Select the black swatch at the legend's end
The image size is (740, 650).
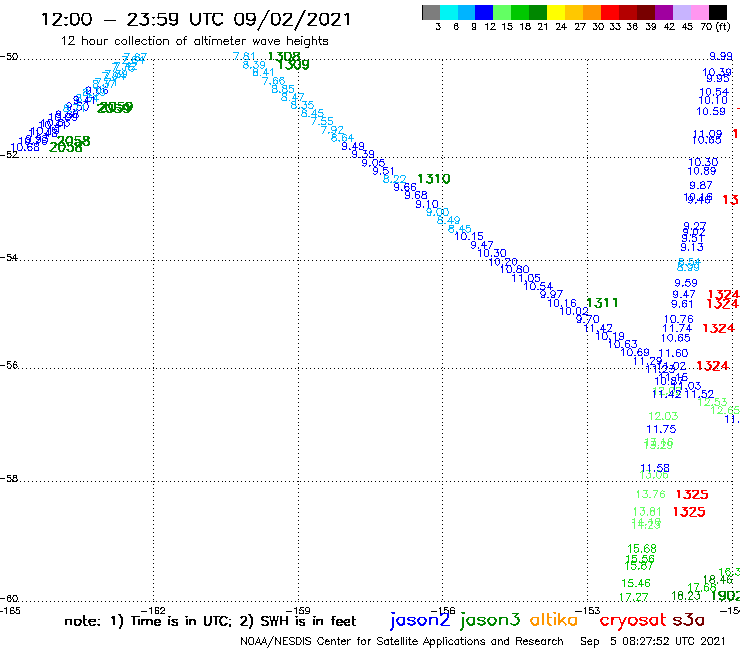coord(718,12)
